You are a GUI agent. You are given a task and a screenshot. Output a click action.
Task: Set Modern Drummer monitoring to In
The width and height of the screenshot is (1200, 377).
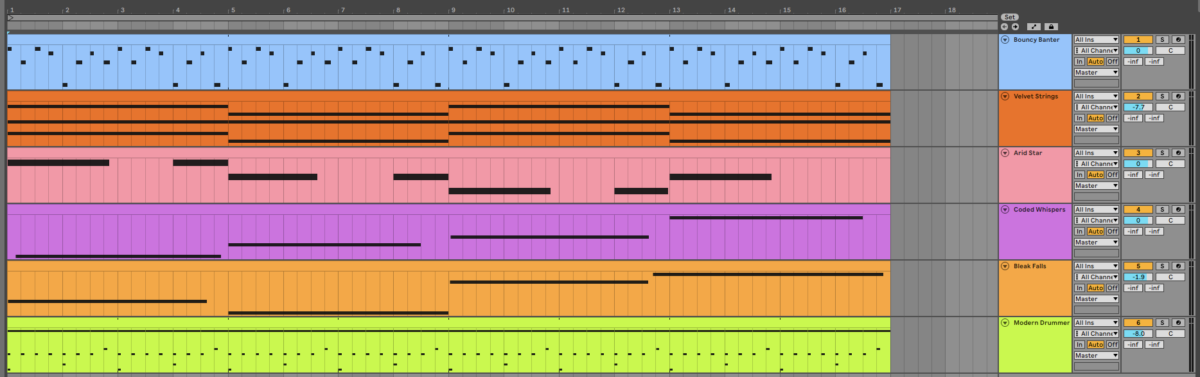1079,344
